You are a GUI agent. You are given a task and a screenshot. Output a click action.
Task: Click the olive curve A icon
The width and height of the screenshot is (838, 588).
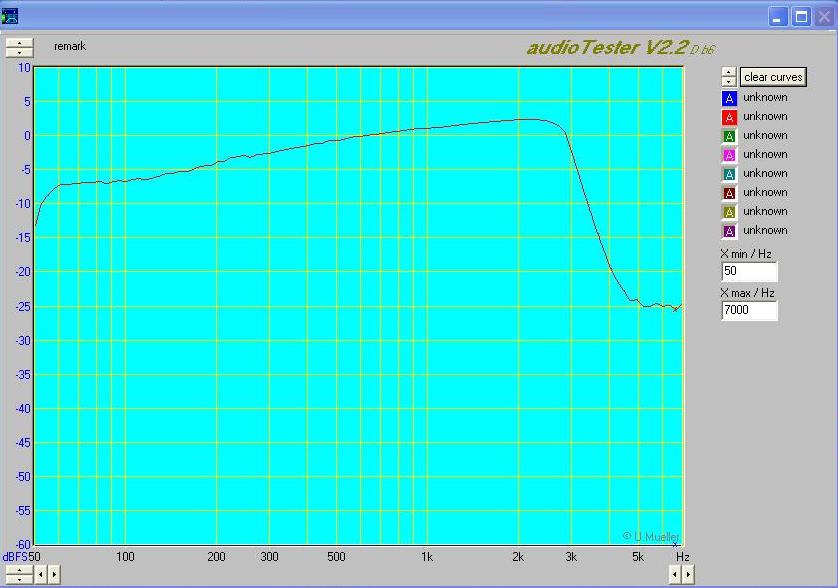pos(729,212)
